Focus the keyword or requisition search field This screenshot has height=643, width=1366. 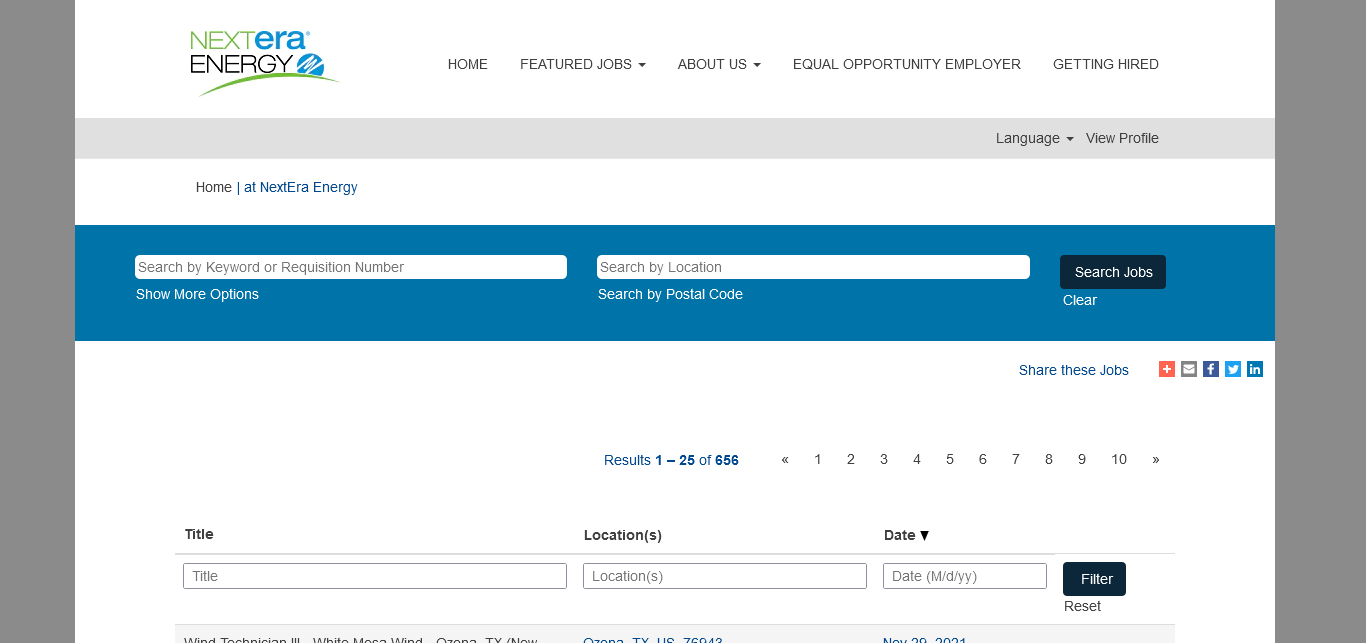(x=350, y=267)
